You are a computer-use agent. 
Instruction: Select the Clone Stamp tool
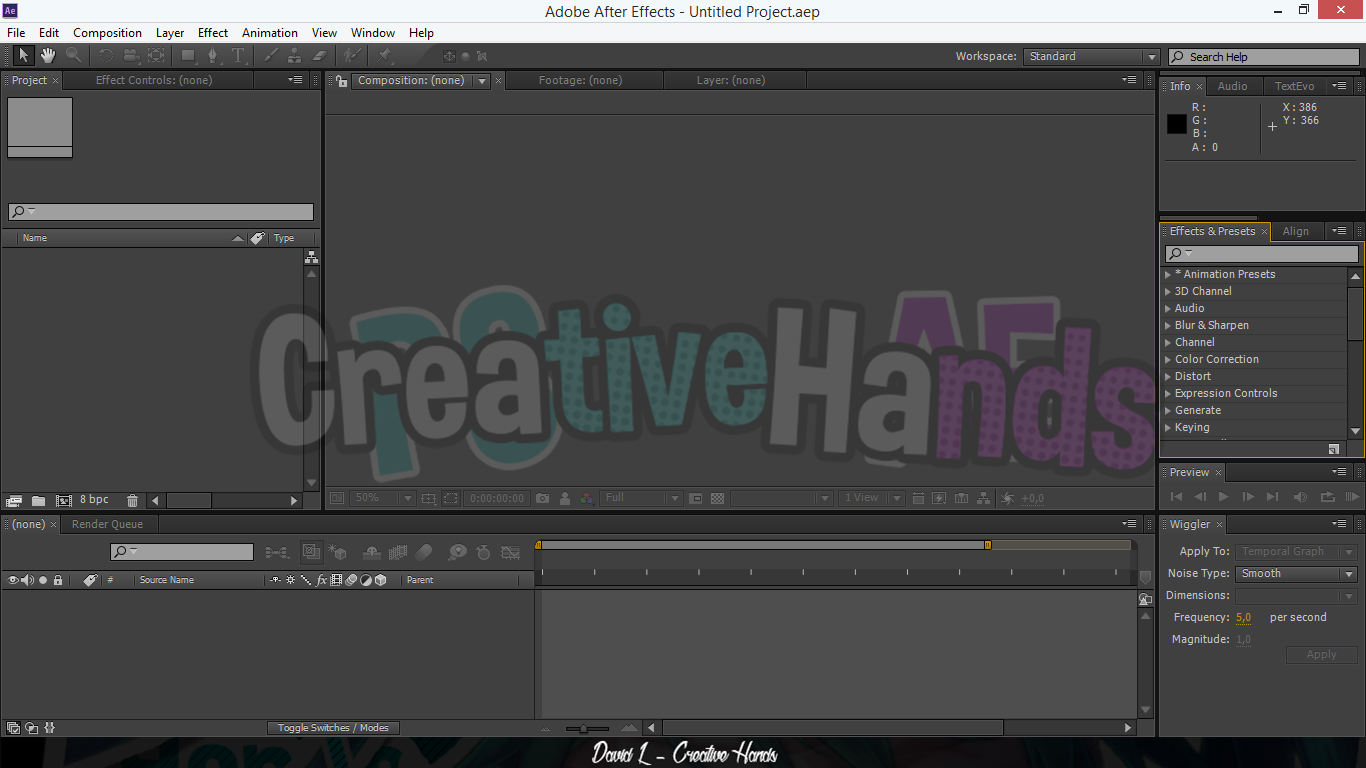point(295,56)
